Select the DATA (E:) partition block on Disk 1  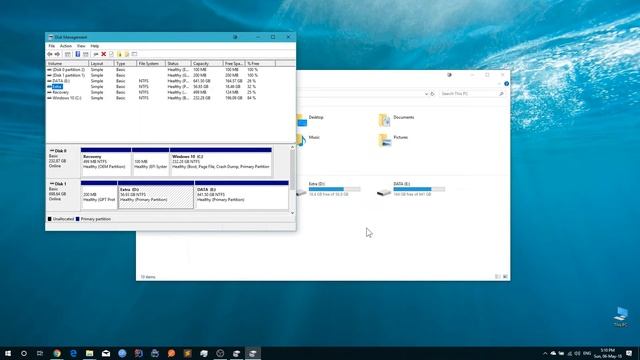[x=242, y=195]
